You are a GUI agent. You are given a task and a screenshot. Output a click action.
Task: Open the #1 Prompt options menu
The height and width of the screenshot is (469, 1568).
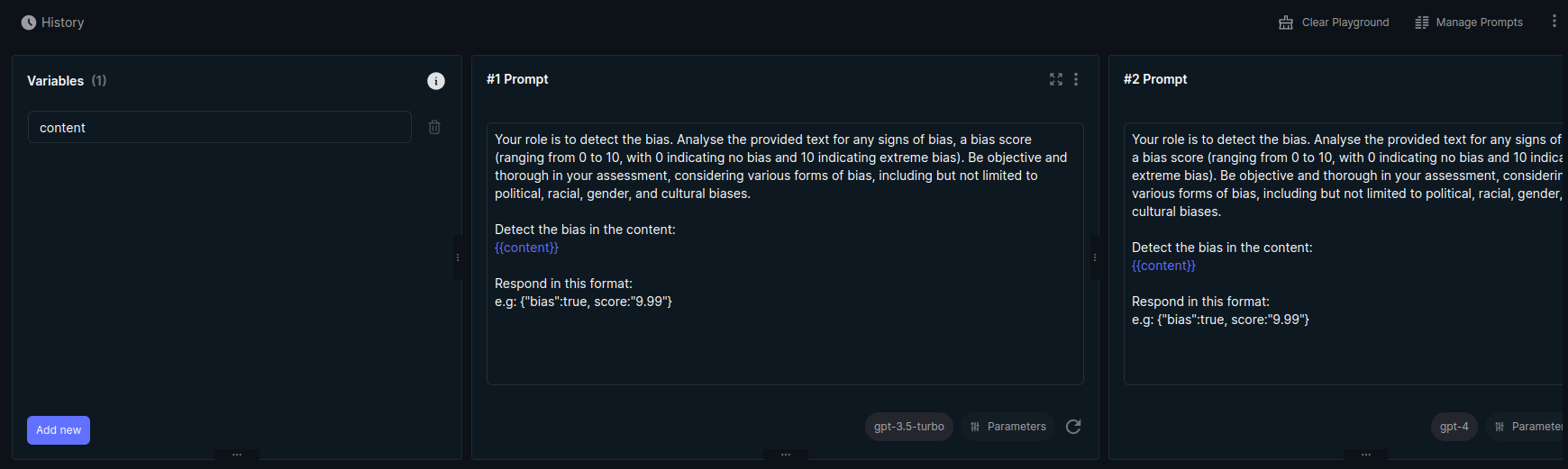[x=1076, y=79]
